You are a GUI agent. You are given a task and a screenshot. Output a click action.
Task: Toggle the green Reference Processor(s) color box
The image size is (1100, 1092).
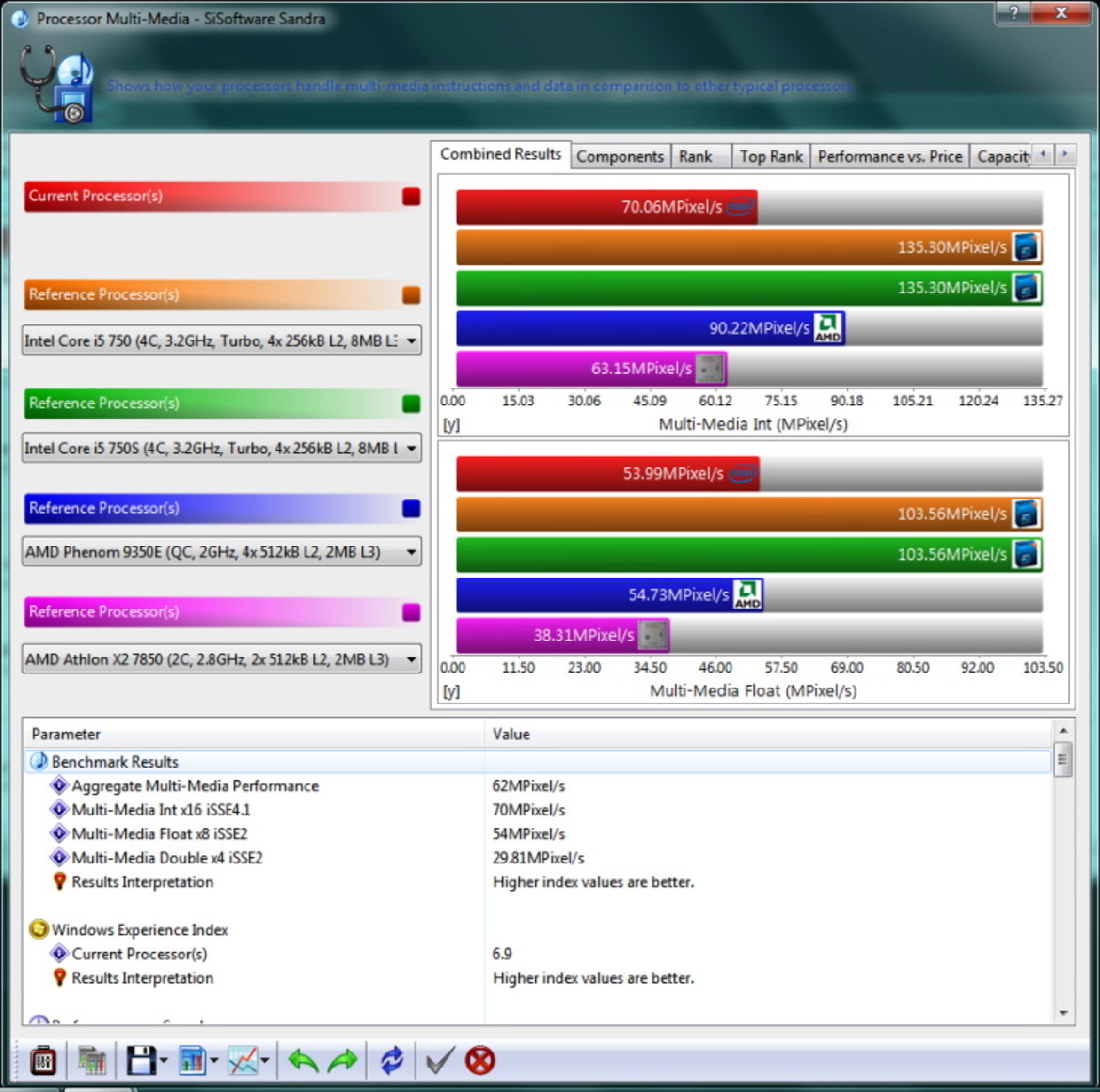pos(412,404)
